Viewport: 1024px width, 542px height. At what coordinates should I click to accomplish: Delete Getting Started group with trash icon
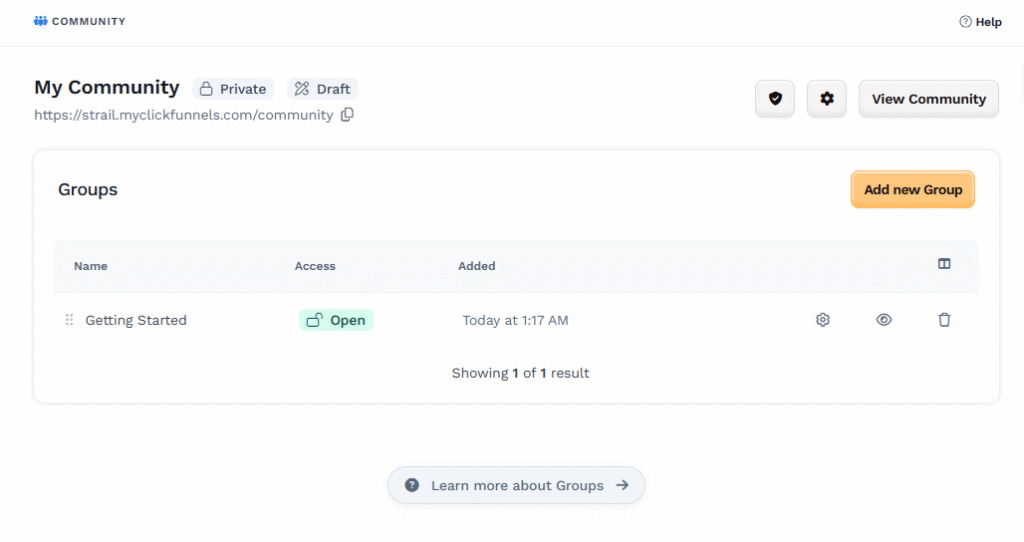pyautogui.click(x=944, y=320)
